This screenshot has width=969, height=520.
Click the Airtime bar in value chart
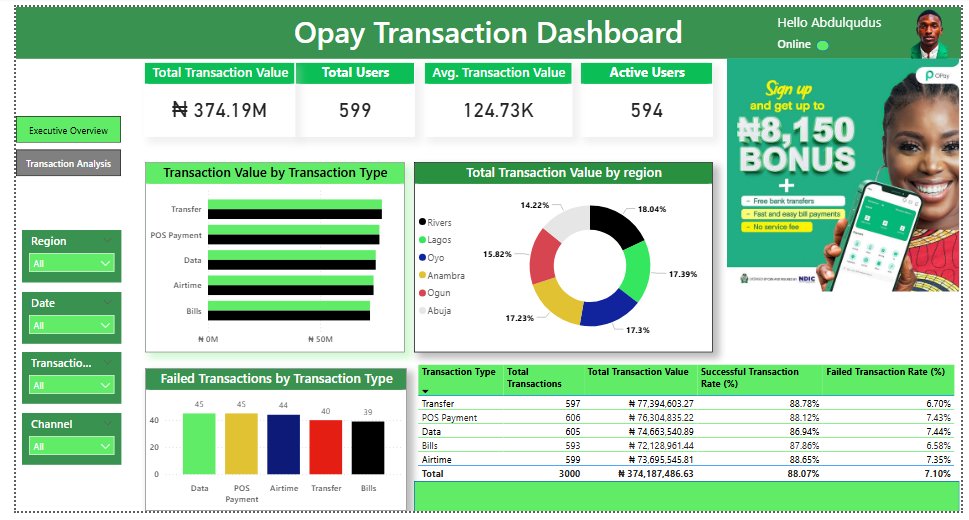click(290, 285)
